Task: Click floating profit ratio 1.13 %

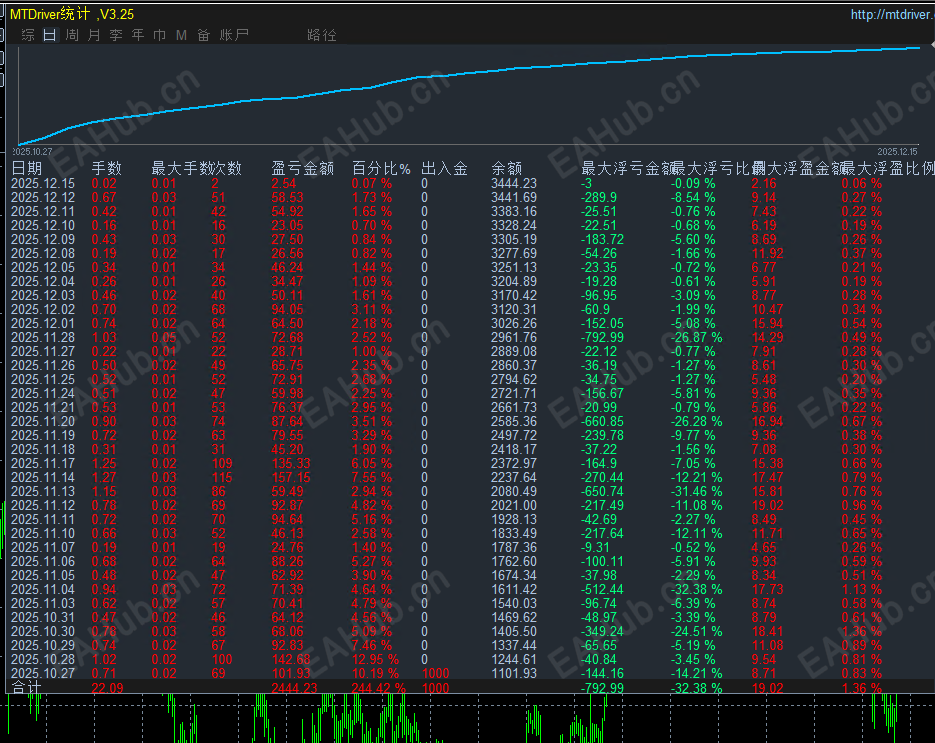Action: pos(862,589)
